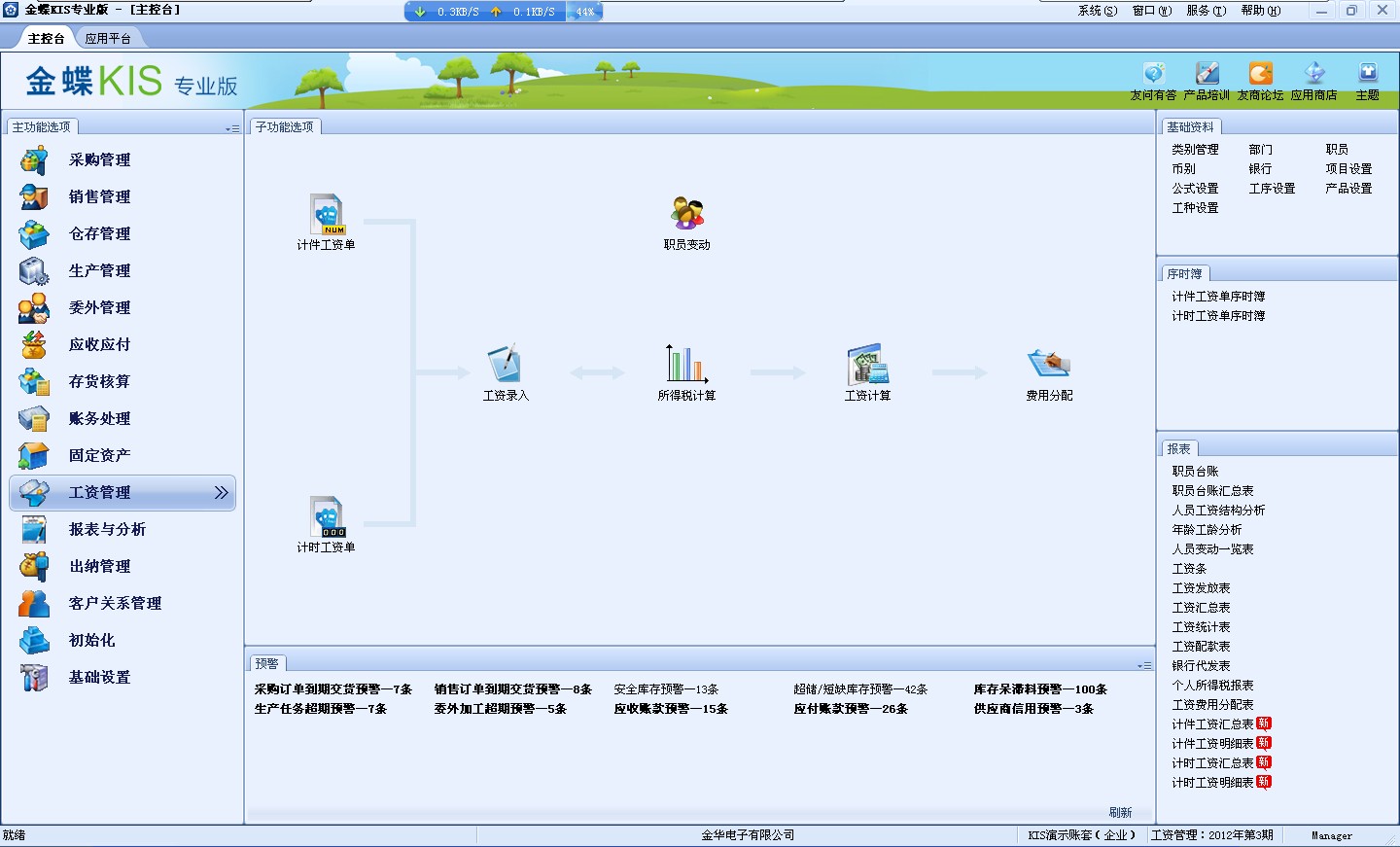Open the 产品培训 toolbar icon

(1207, 74)
